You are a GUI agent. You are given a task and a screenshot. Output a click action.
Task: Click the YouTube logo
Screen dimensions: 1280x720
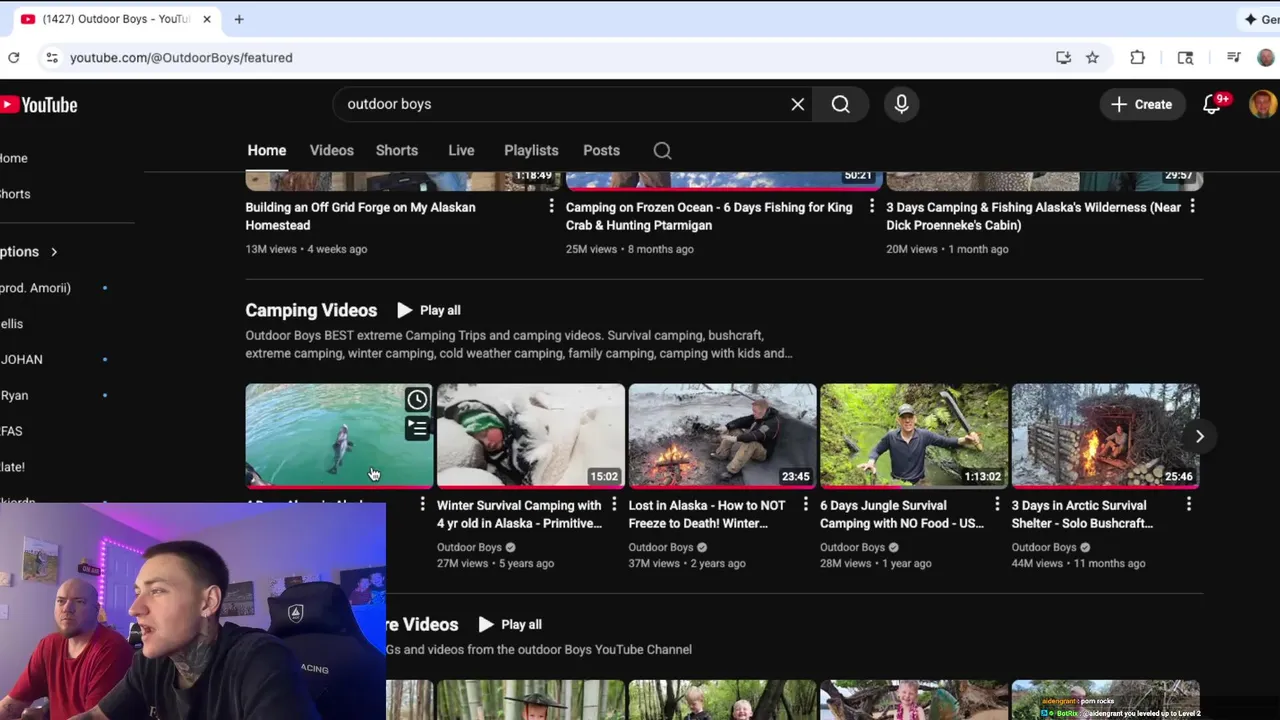pyautogui.click(x=38, y=105)
